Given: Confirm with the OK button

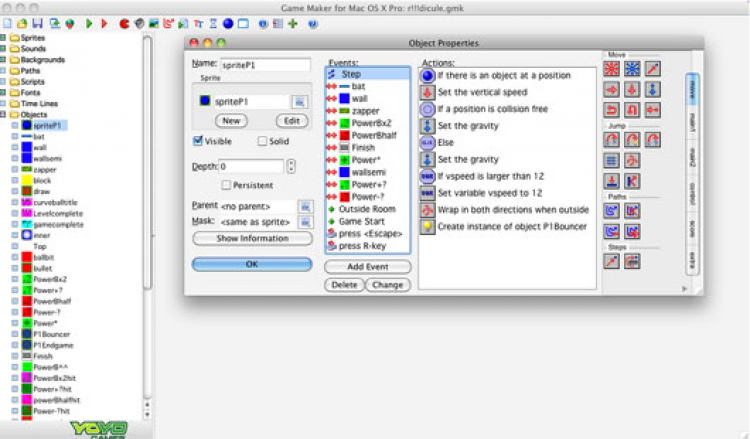Looking at the screenshot, I should pyautogui.click(x=252, y=264).
